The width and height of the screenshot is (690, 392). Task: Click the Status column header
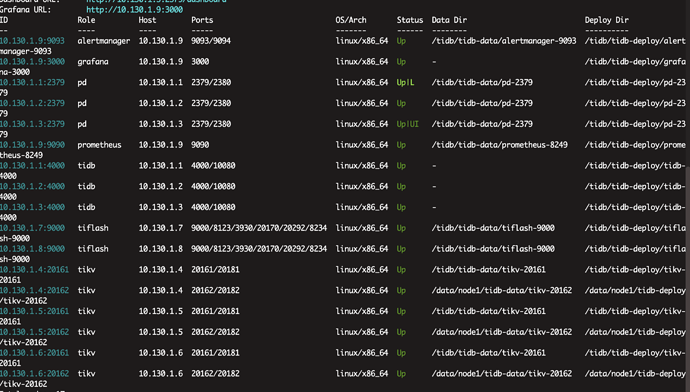(410, 20)
